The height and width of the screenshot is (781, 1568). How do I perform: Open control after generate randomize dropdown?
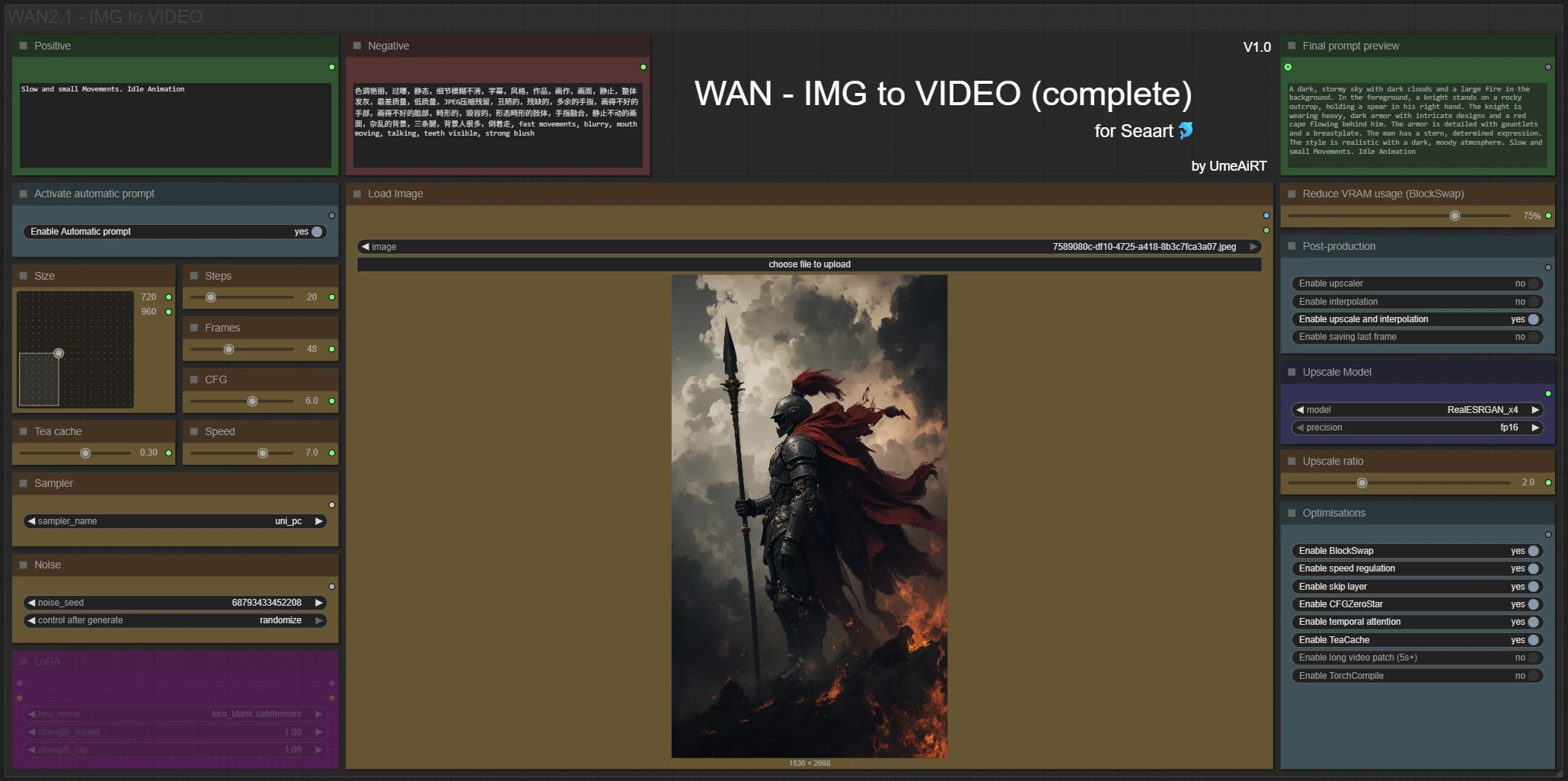click(175, 620)
